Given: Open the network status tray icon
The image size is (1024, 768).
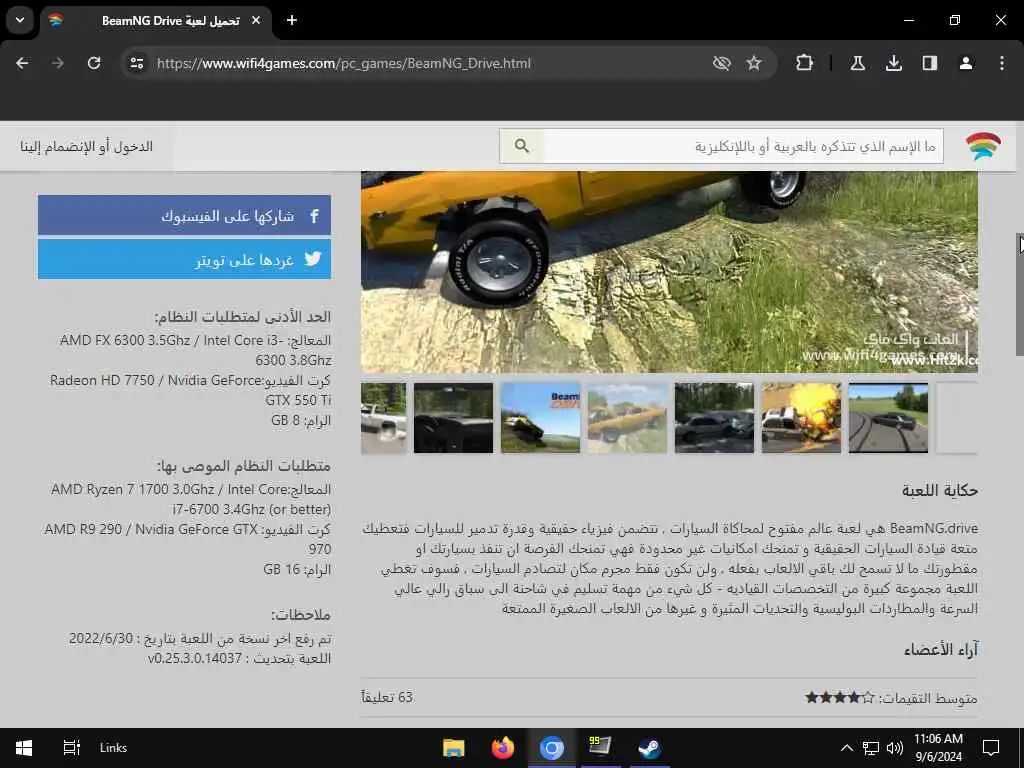Looking at the screenshot, I should click(x=871, y=748).
